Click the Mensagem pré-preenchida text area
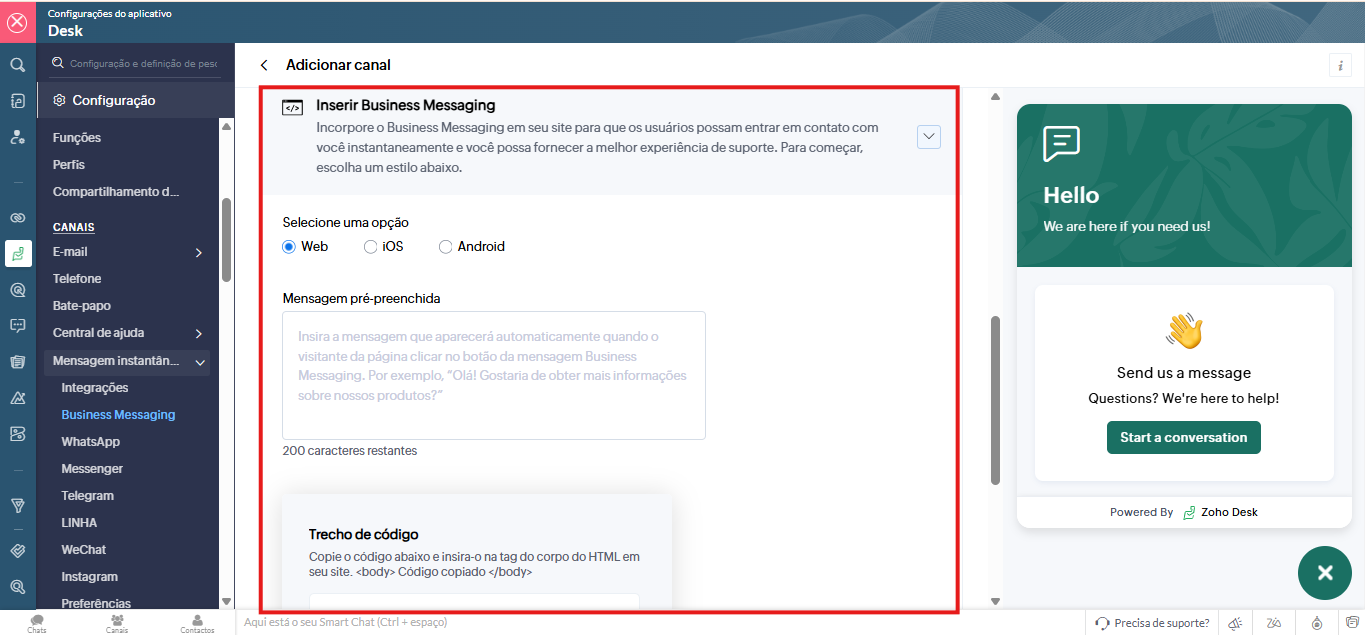Screen dimensions: 1365x635 click(x=493, y=375)
